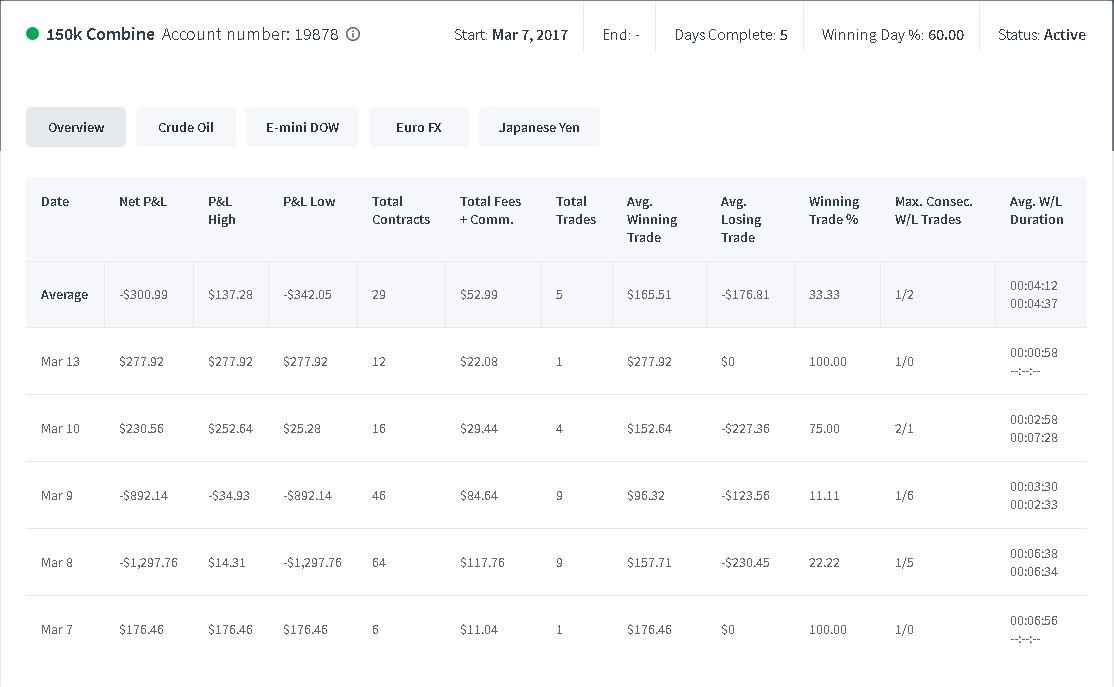Click the Avg. W/L Duration header
This screenshot has height=687, width=1114.
[x=1037, y=210]
